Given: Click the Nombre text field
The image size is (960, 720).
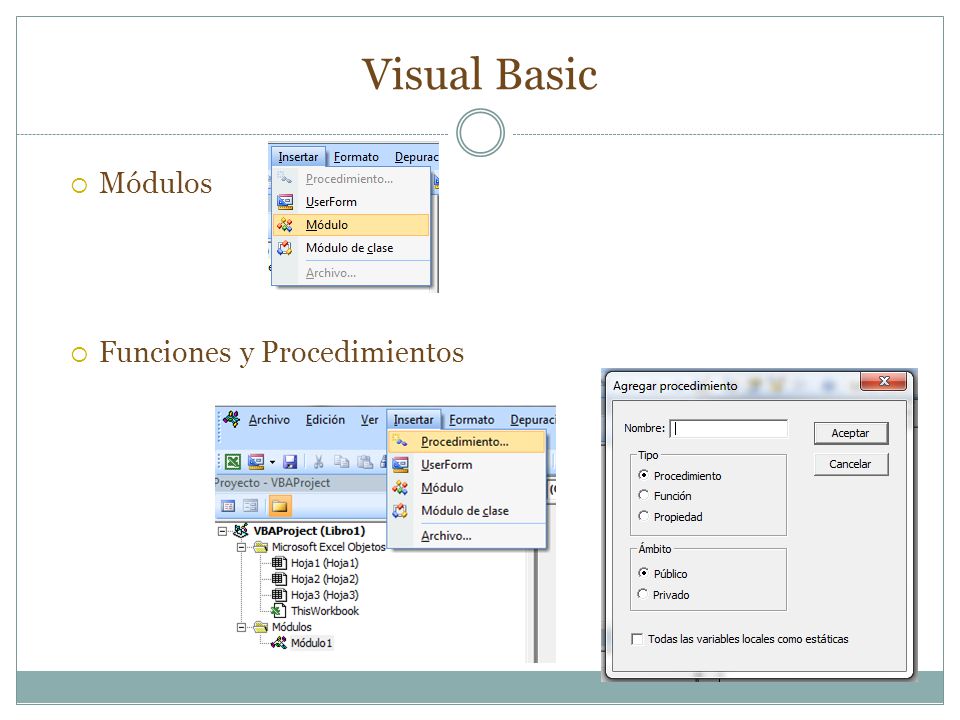Looking at the screenshot, I should pyautogui.click(x=729, y=429).
